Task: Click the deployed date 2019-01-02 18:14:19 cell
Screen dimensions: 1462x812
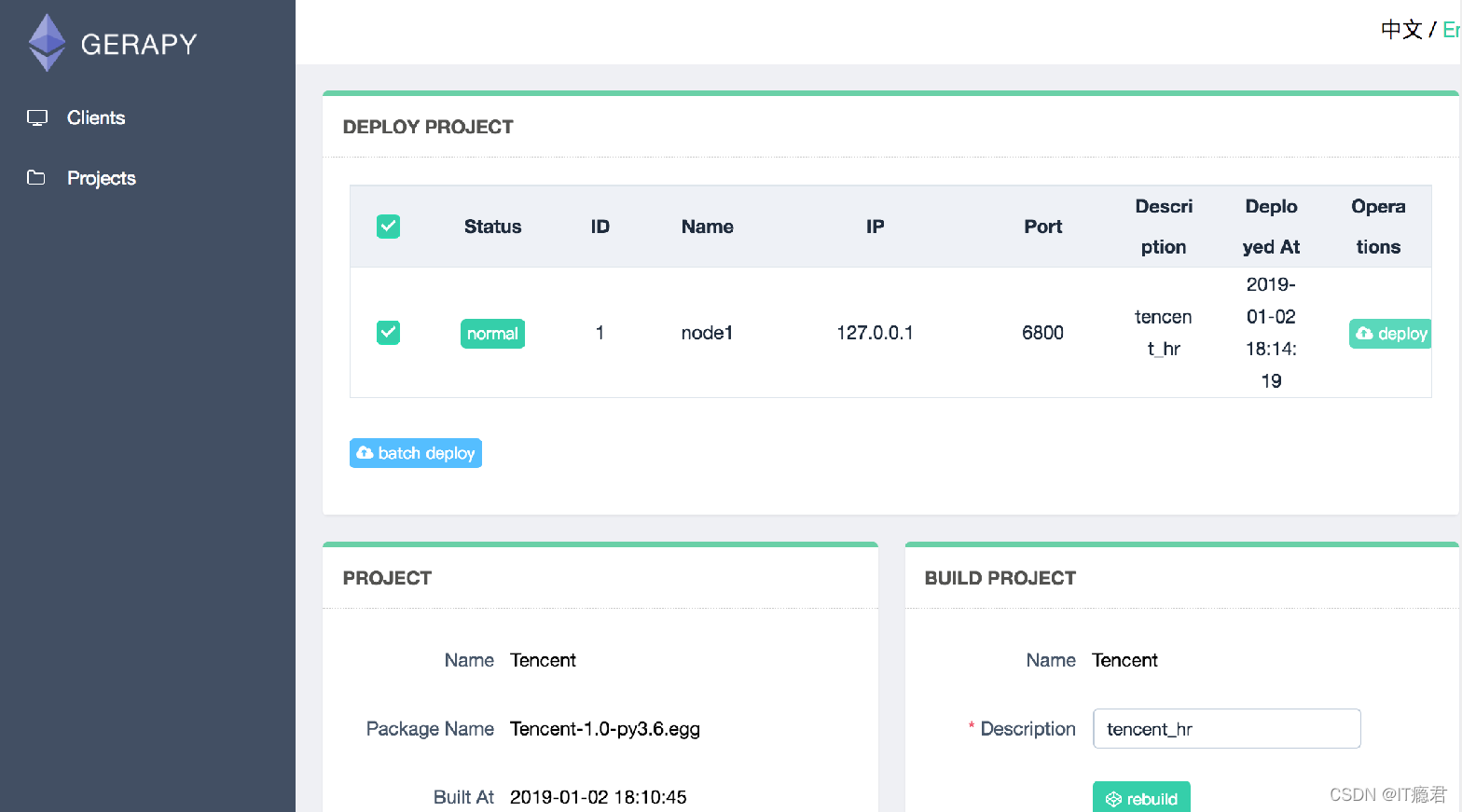Action: [x=1271, y=333]
